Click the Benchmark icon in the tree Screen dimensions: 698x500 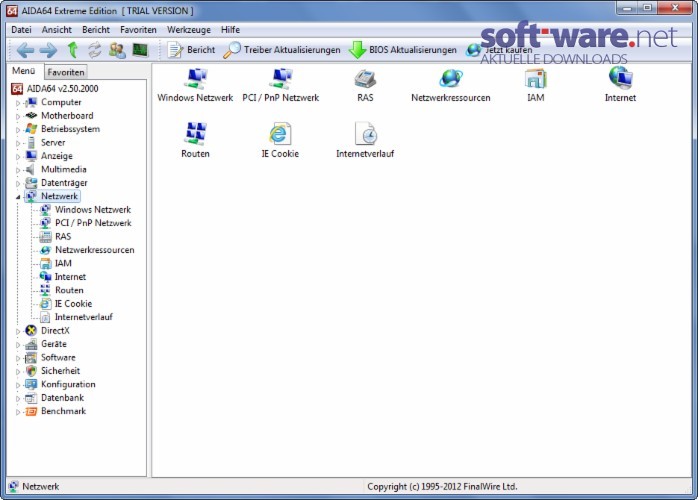coord(31,411)
